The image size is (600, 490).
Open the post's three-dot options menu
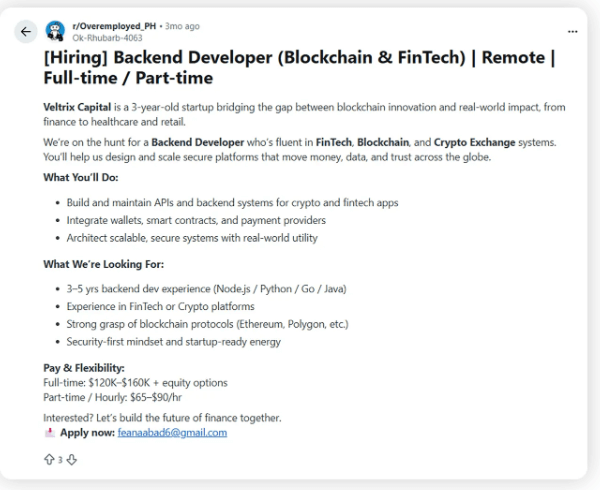[x=572, y=30]
